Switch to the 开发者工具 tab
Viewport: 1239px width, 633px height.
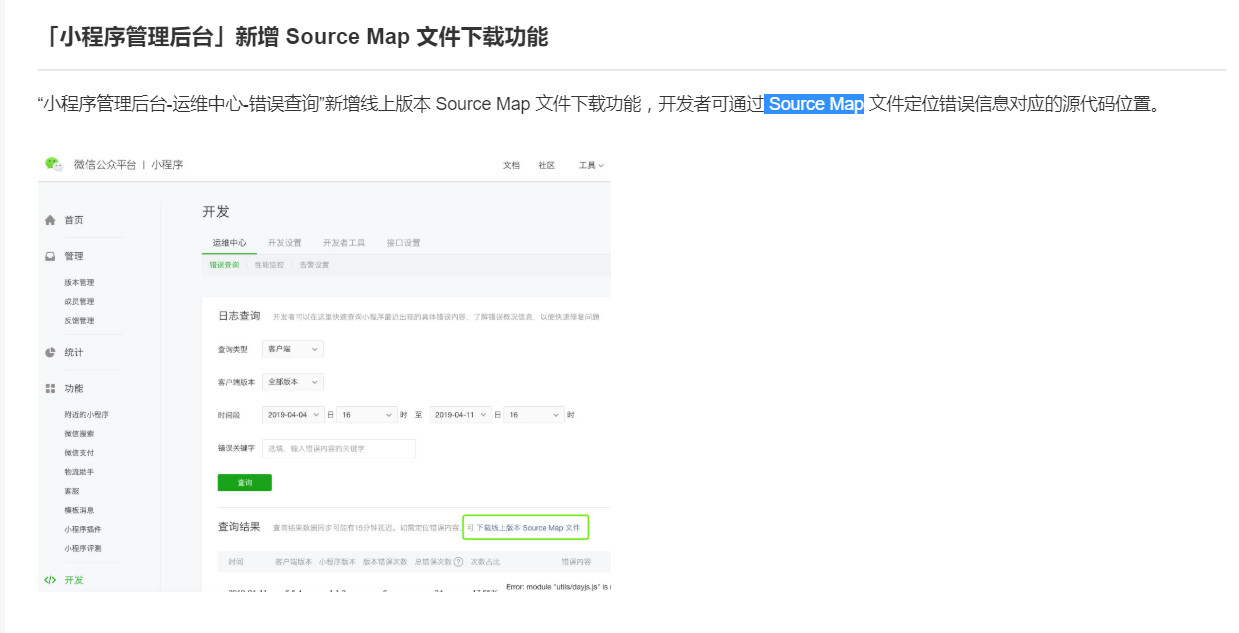click(343, 243)
